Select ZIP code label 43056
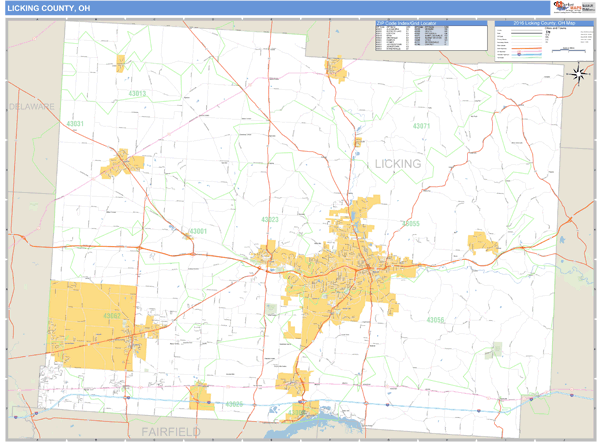Screen dimensions: 600x442 [x=435, y=320]
